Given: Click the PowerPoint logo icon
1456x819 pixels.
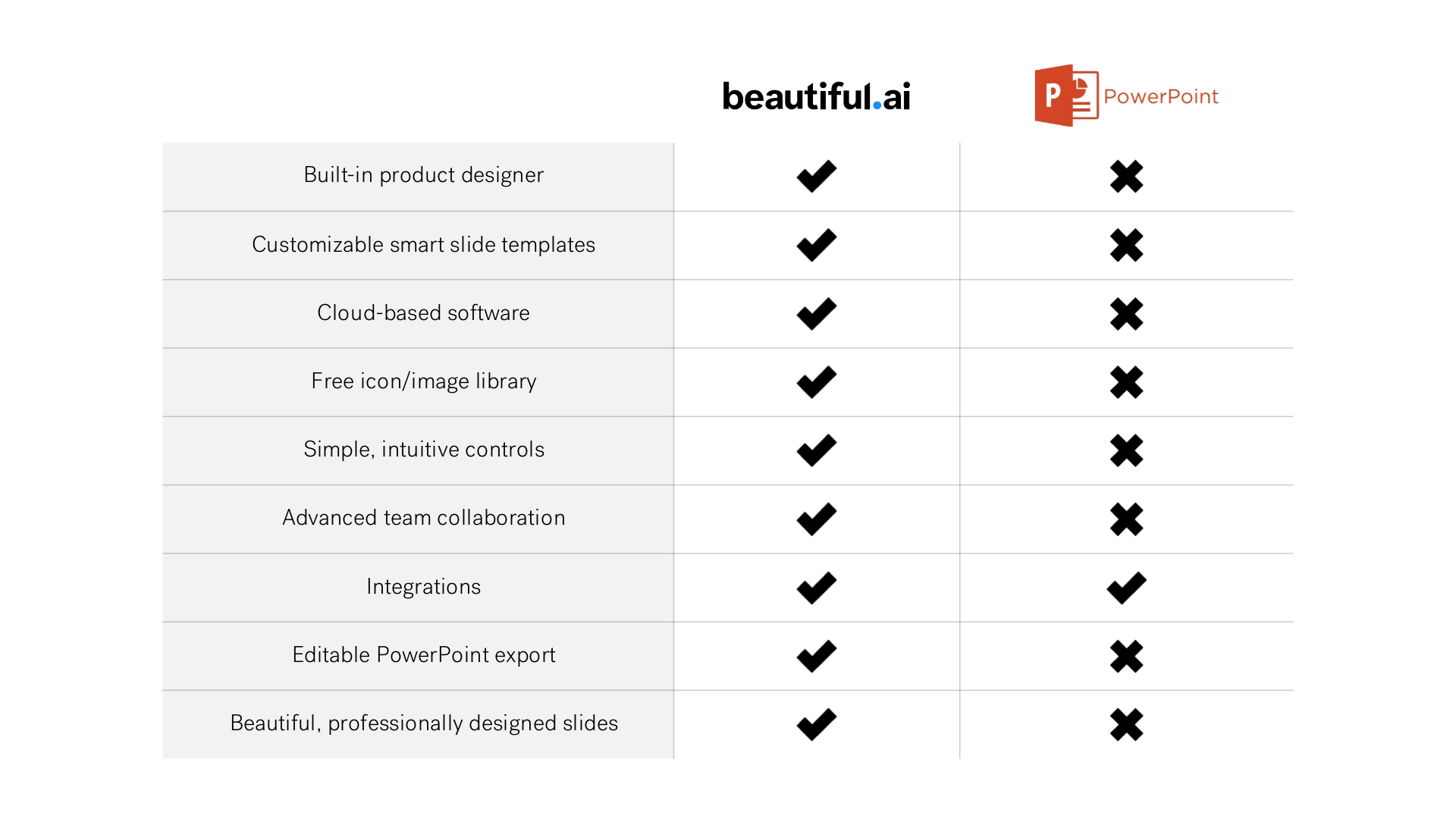Looking at the screenshot, I should pyautogui.click(x=1066, y=96).
